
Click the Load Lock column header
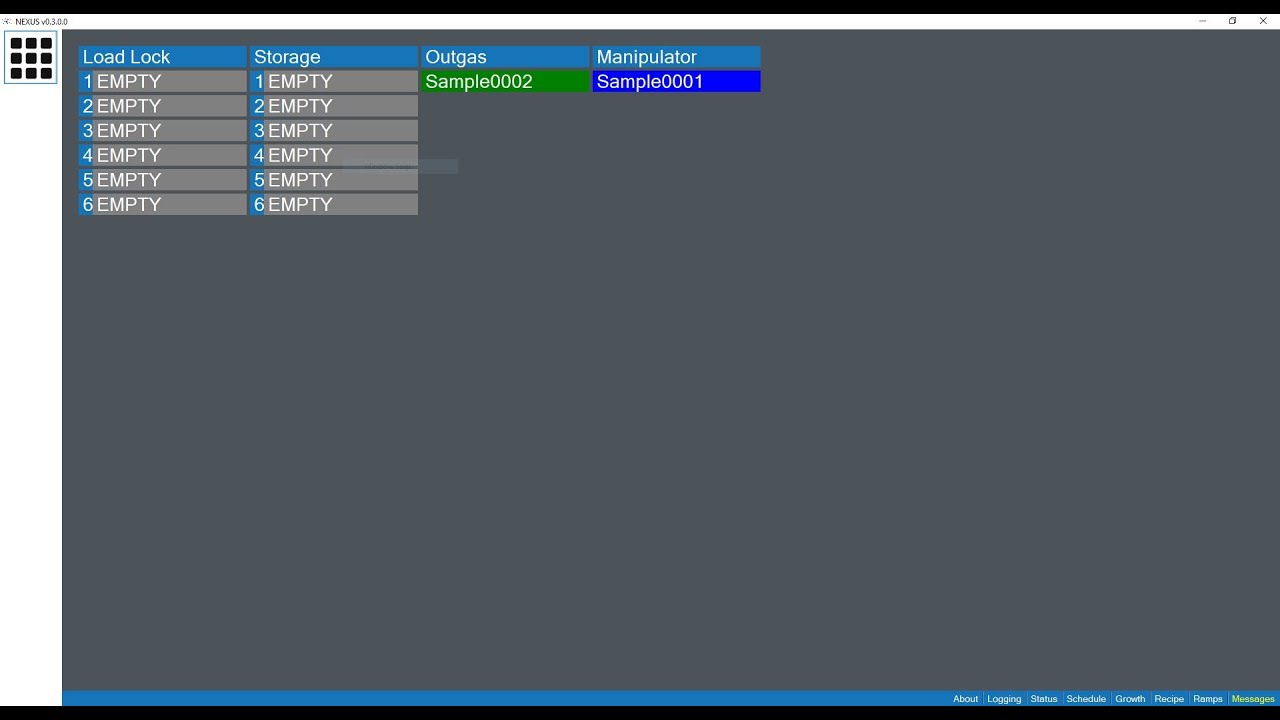(x=163, y=57)
